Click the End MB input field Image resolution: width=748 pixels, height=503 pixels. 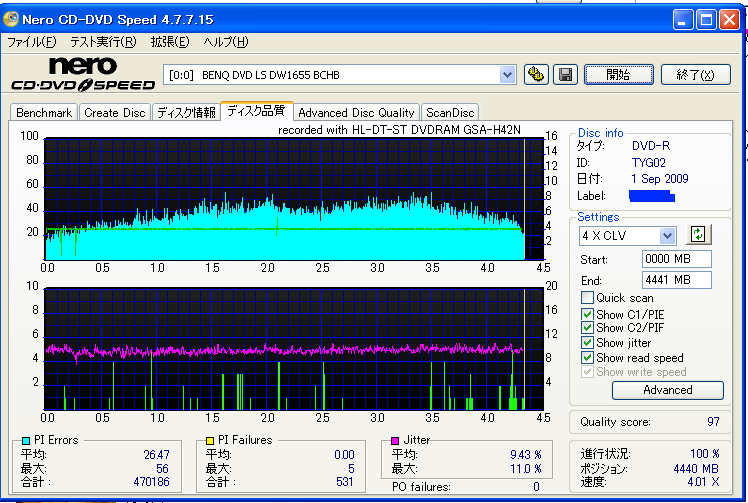[x=676, y=280]
